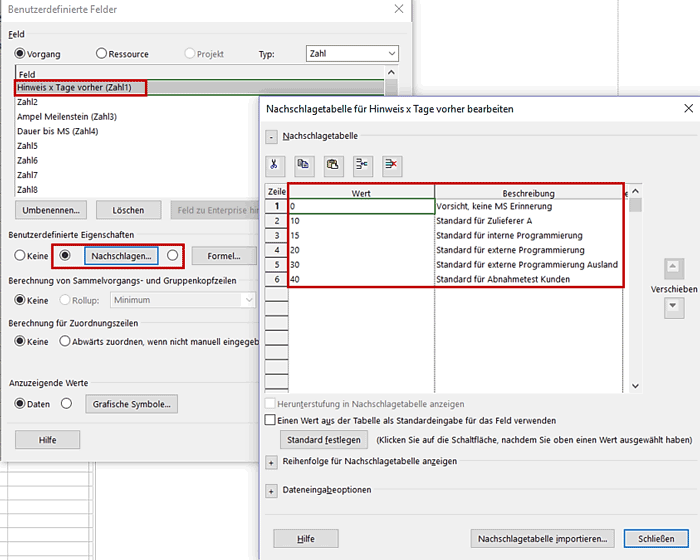Select 'Dauer bis MS (Zahl4)' field entry

point(57,131)
